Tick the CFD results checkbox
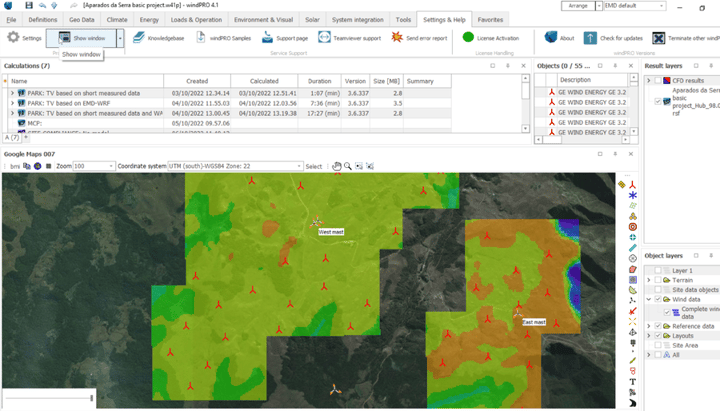Image resolution: width=720 pixels, height=411 pixels. coord(658,80)
